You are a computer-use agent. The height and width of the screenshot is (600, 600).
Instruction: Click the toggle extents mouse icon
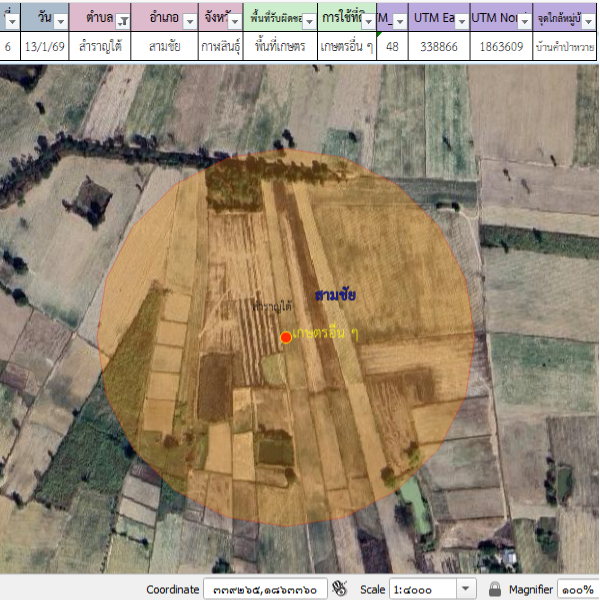click(340, 589)
